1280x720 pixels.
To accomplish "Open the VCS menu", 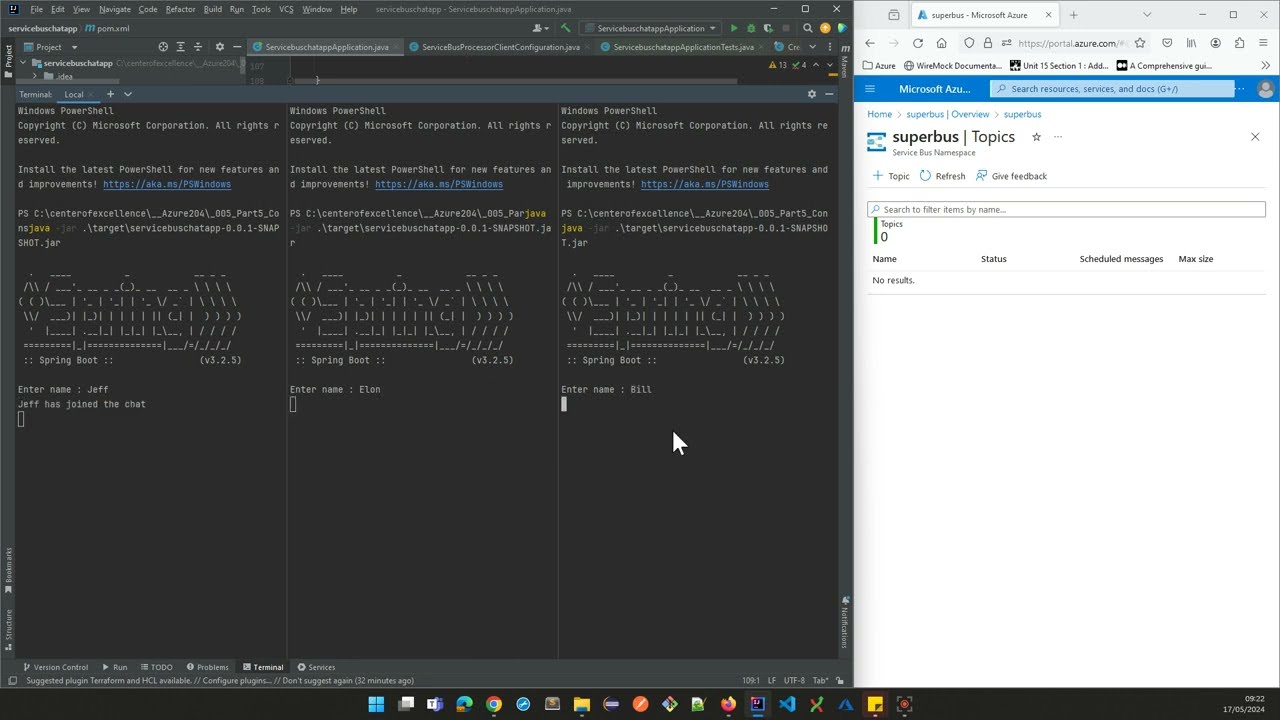I will pos(286,9).
